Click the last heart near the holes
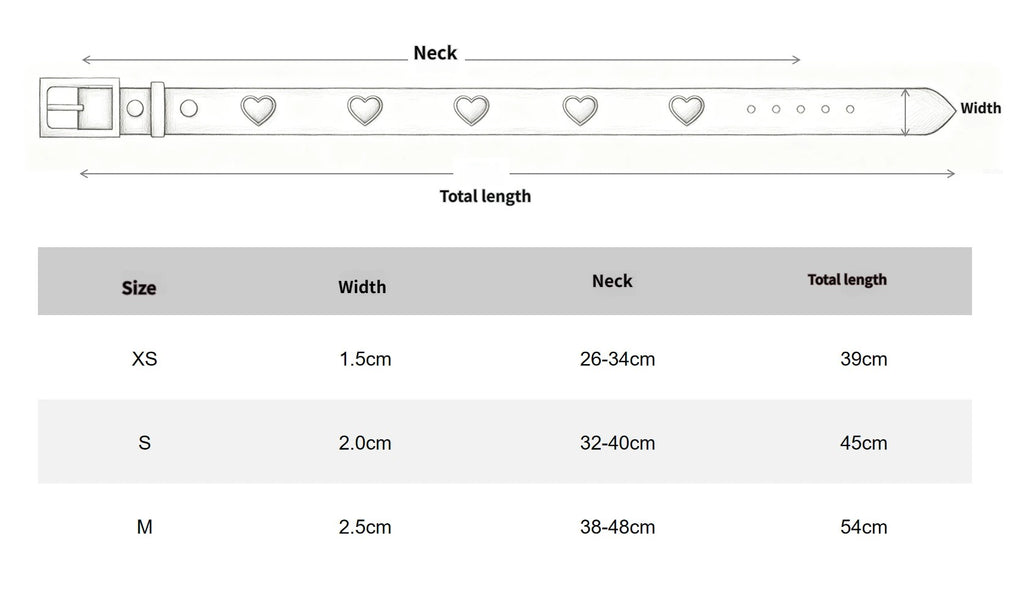This screenshot has height=607, width=1024. click(686, 110)
